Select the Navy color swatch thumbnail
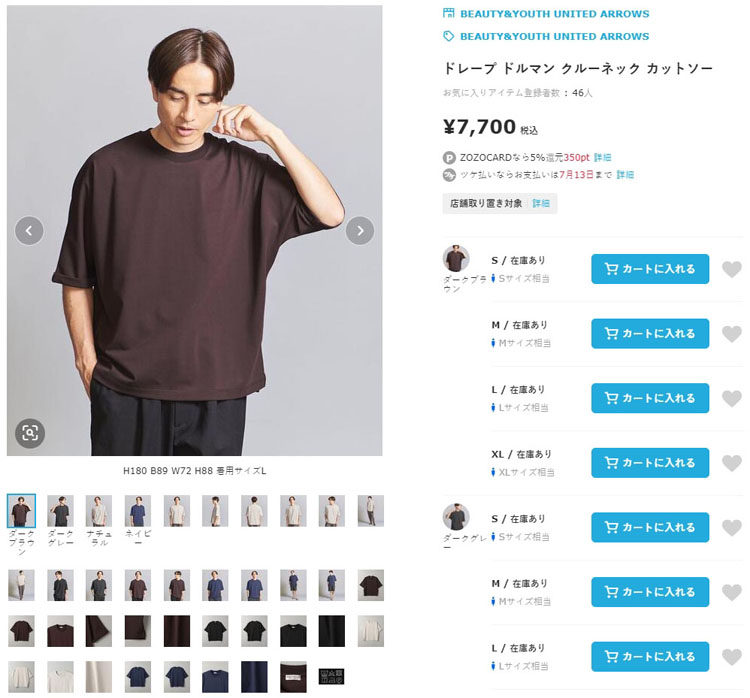 [x=138, y=510]
